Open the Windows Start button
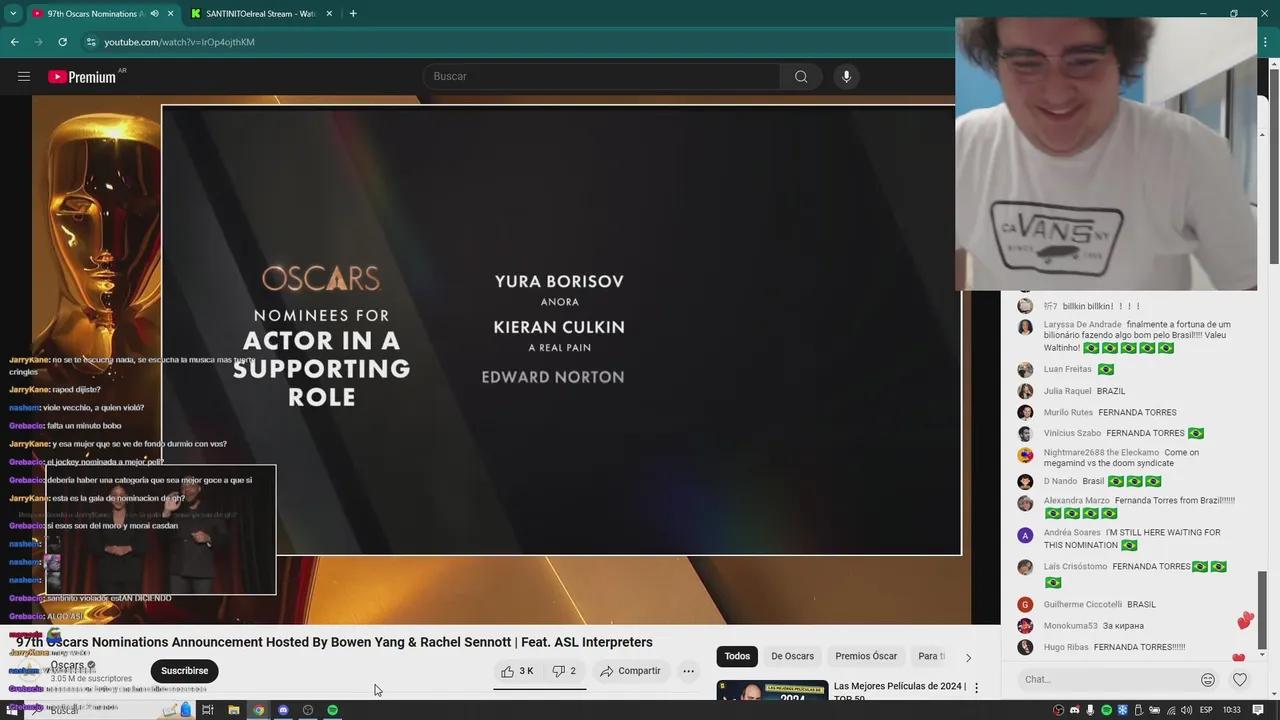1280x720 pixels. tap(12, 710)
